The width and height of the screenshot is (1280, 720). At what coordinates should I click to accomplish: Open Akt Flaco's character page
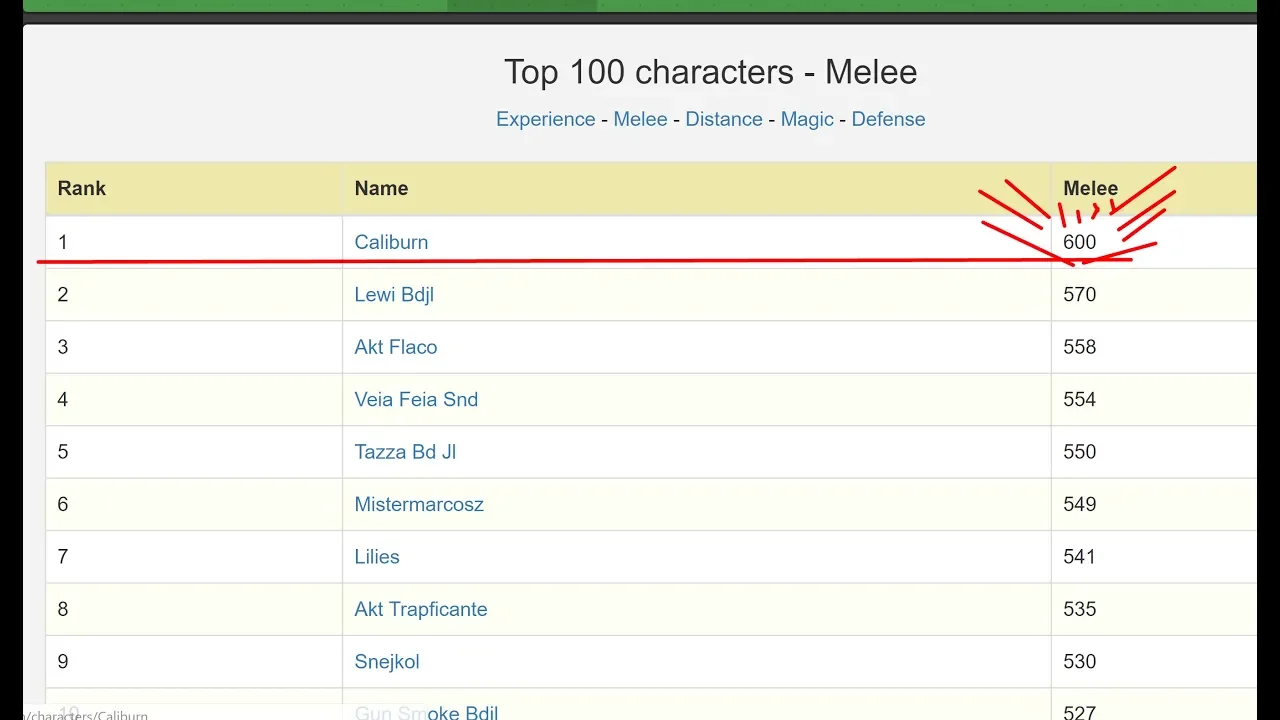click(396, 347)
